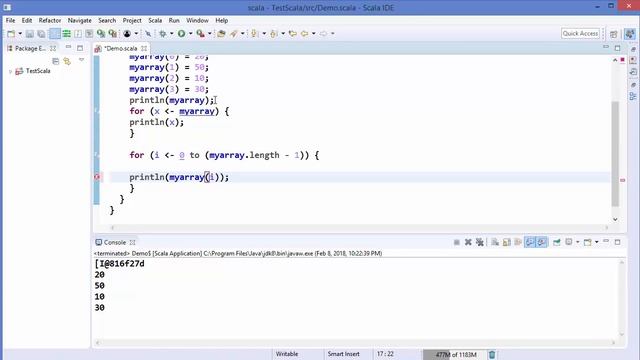The height and width of the screenshot is (360, 640).
Task: Click the Back navigation arrow icon
Action: point(304,33)
